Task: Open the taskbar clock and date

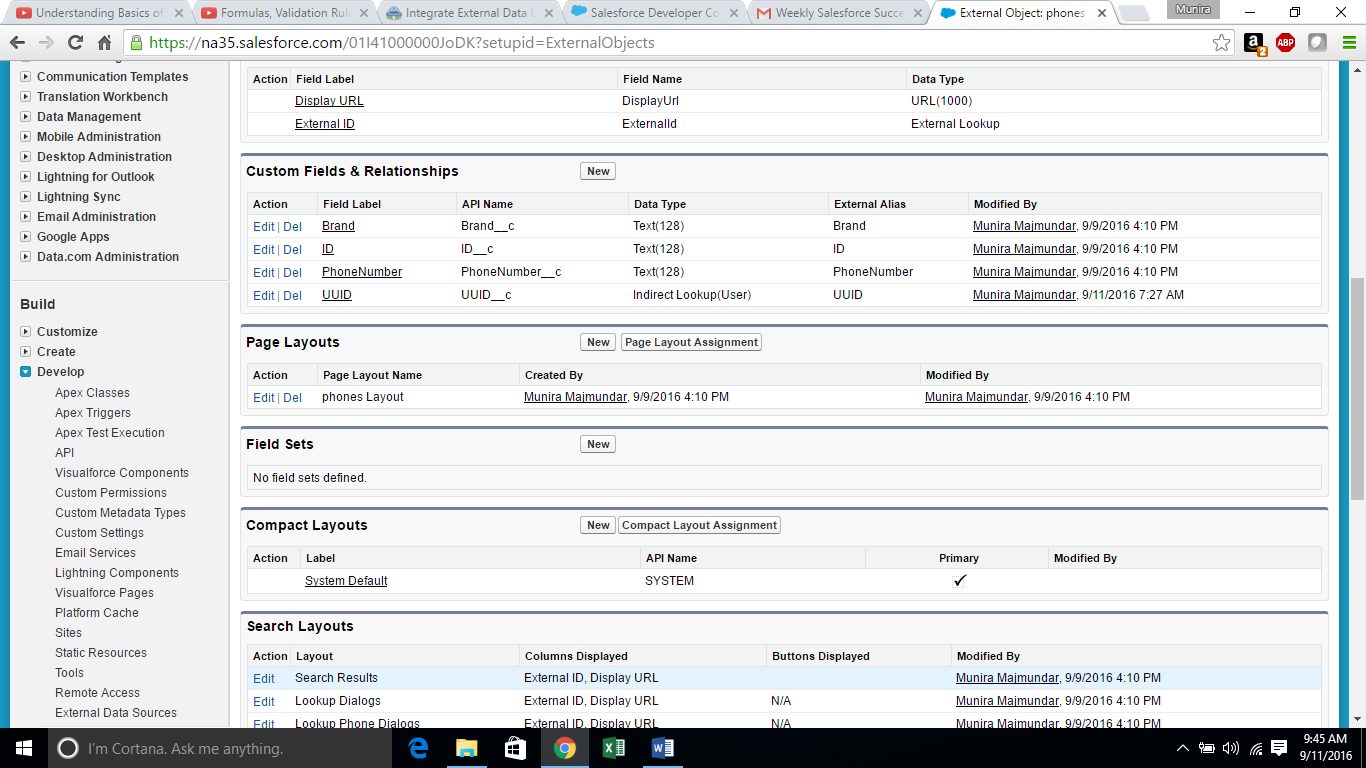Action: [x=1327, y=748]
